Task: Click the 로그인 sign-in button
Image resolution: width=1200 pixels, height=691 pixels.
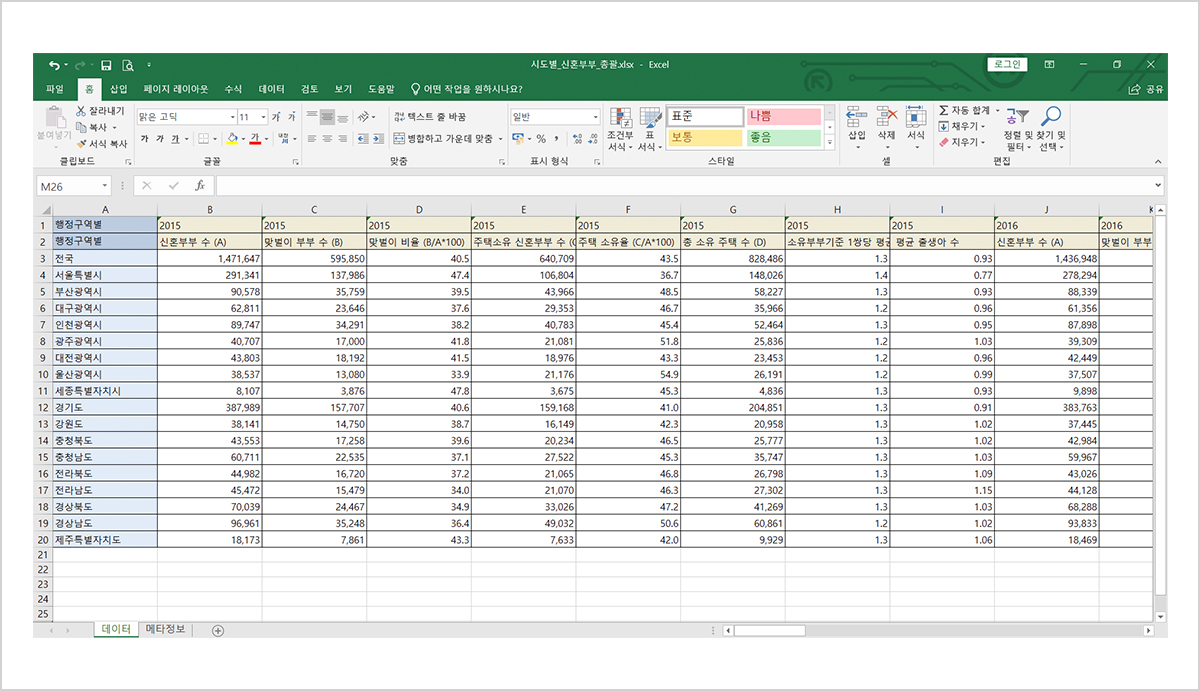Action: coord(1007,65)
